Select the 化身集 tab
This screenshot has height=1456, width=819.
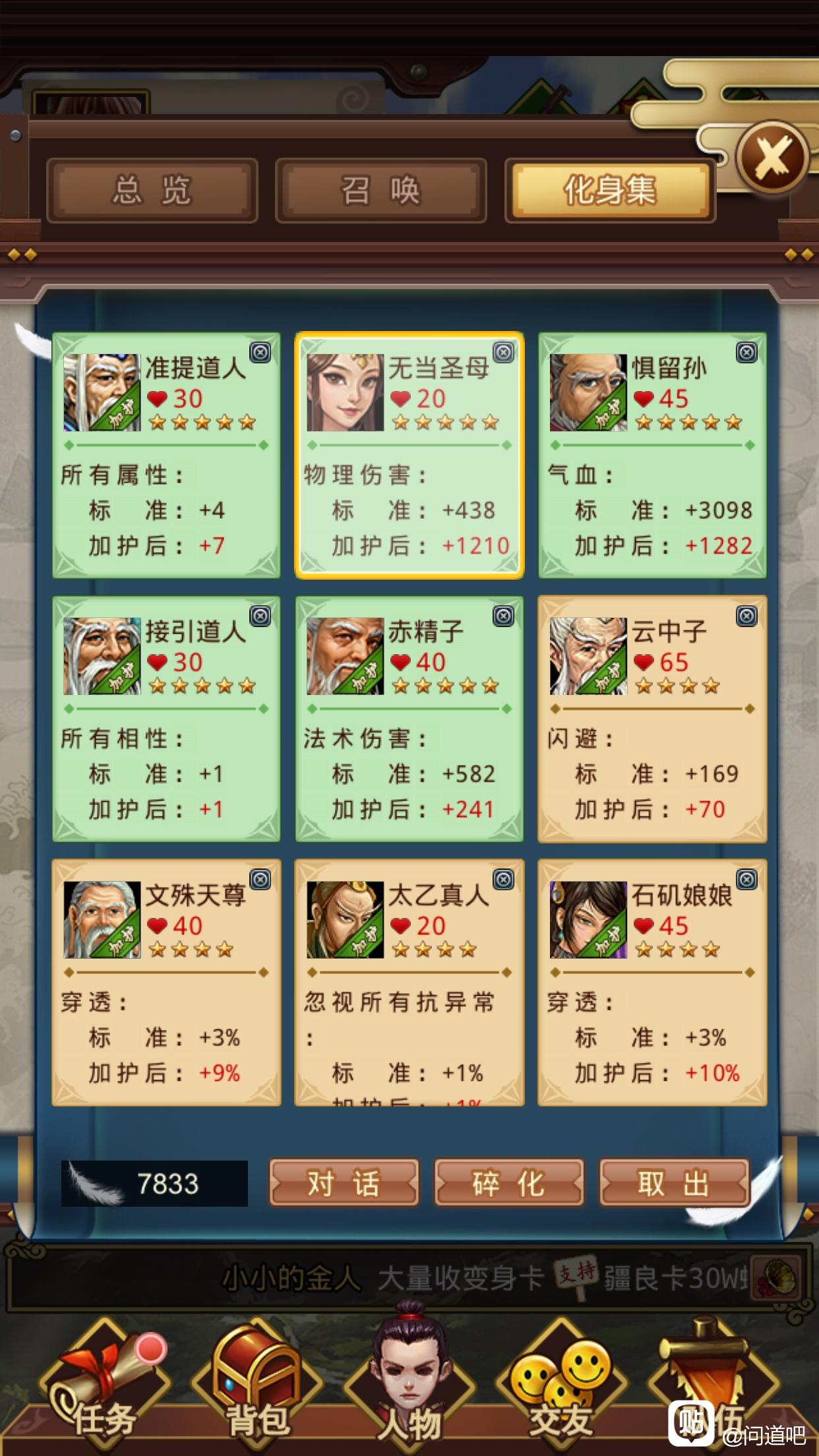pyautogui.click(x=610, y=191)
